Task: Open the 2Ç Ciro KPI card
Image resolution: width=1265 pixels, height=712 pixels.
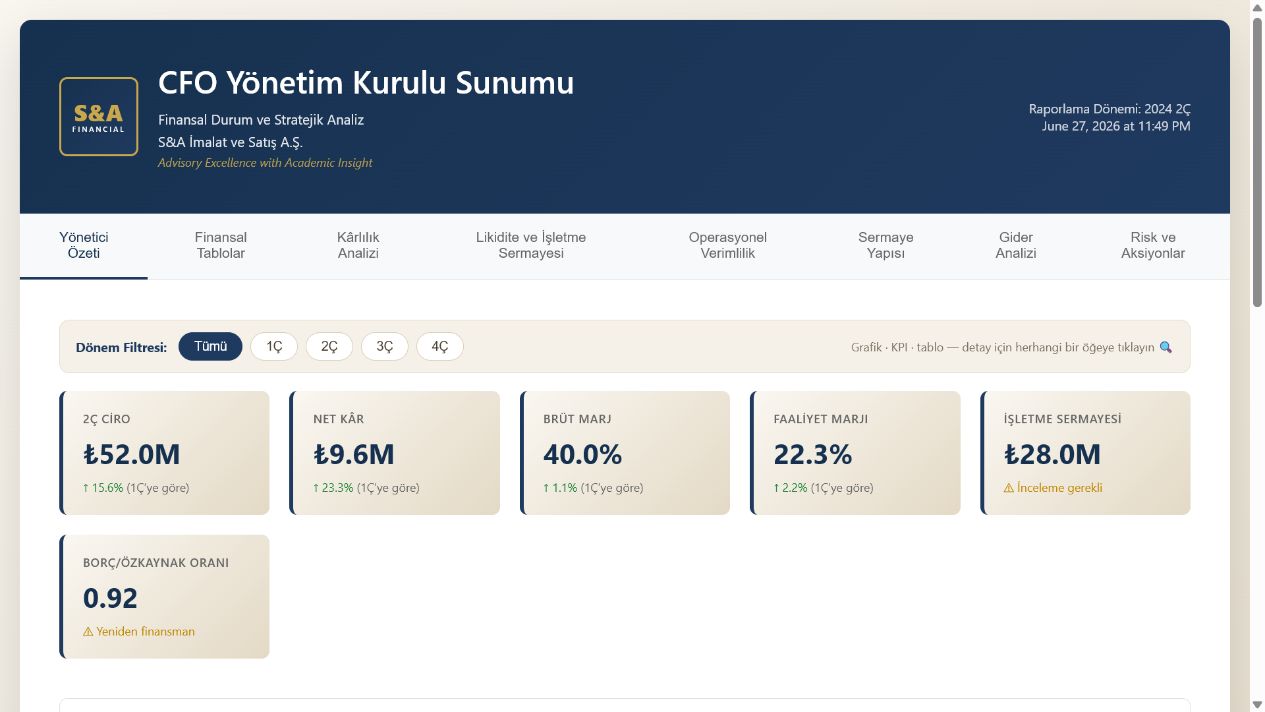Action: pos(164,453)
